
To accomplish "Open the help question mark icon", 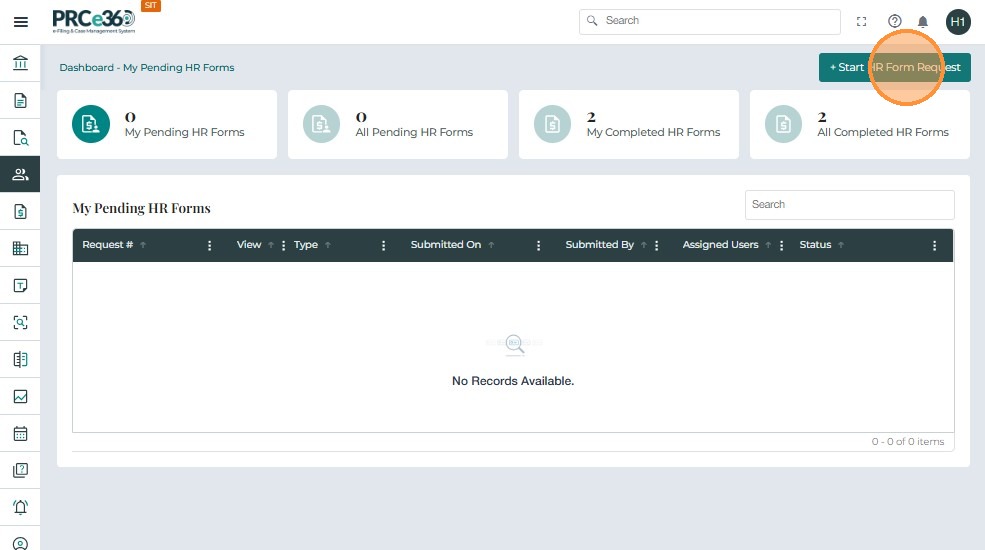I will [895, 21].
